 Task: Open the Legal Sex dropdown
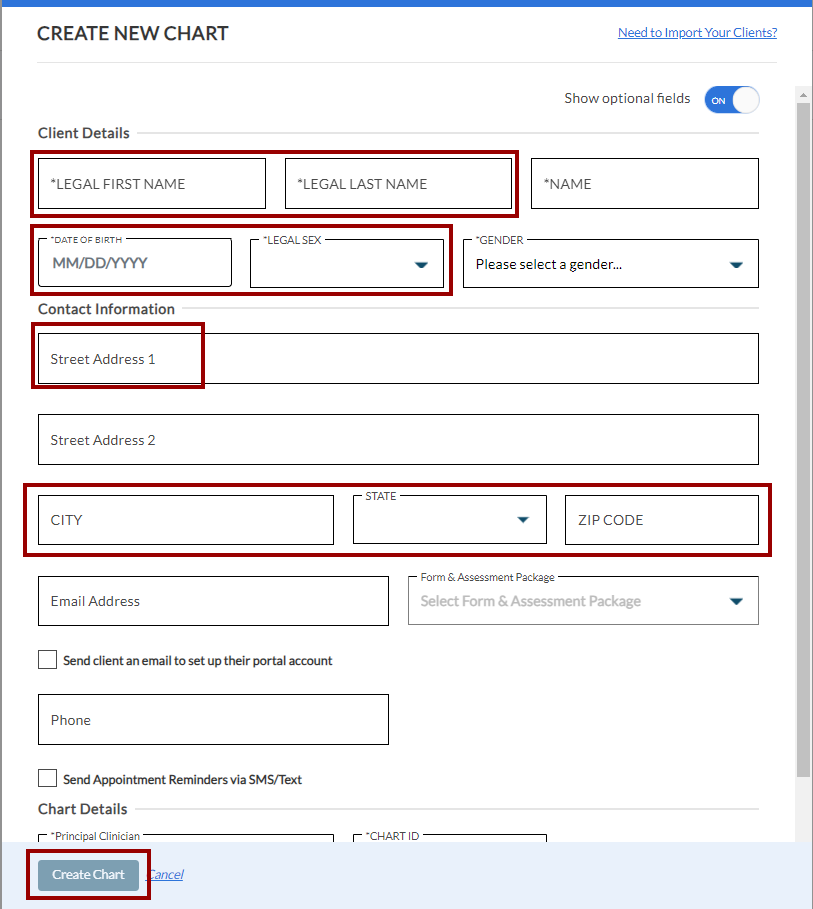click(346, 265)
